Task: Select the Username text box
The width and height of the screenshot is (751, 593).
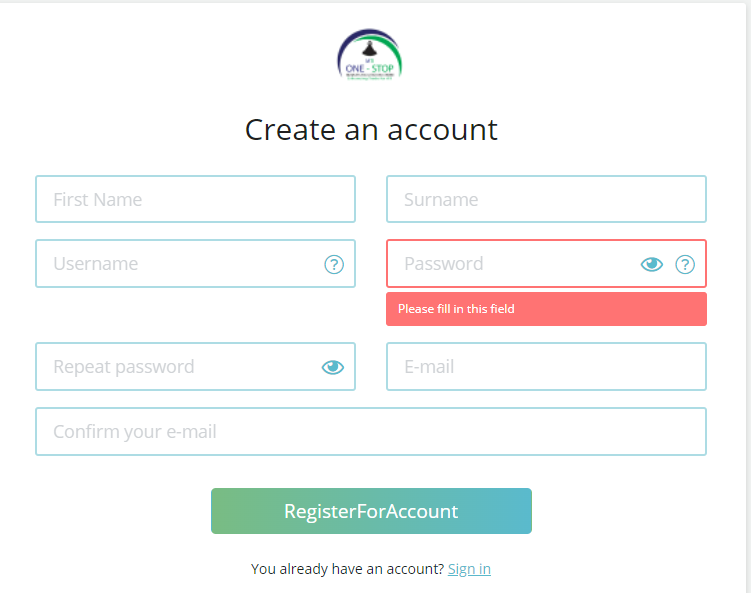Action: click(x=195, y=263)
